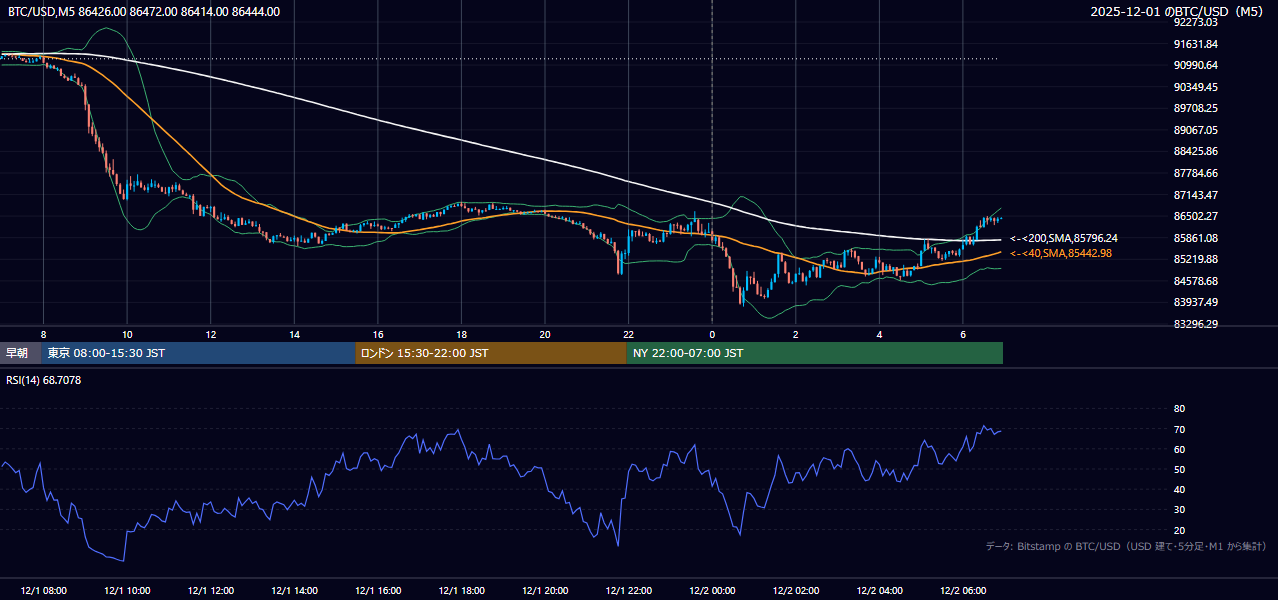Select the 40 SMA label 85442.98

click(1061, 253)
